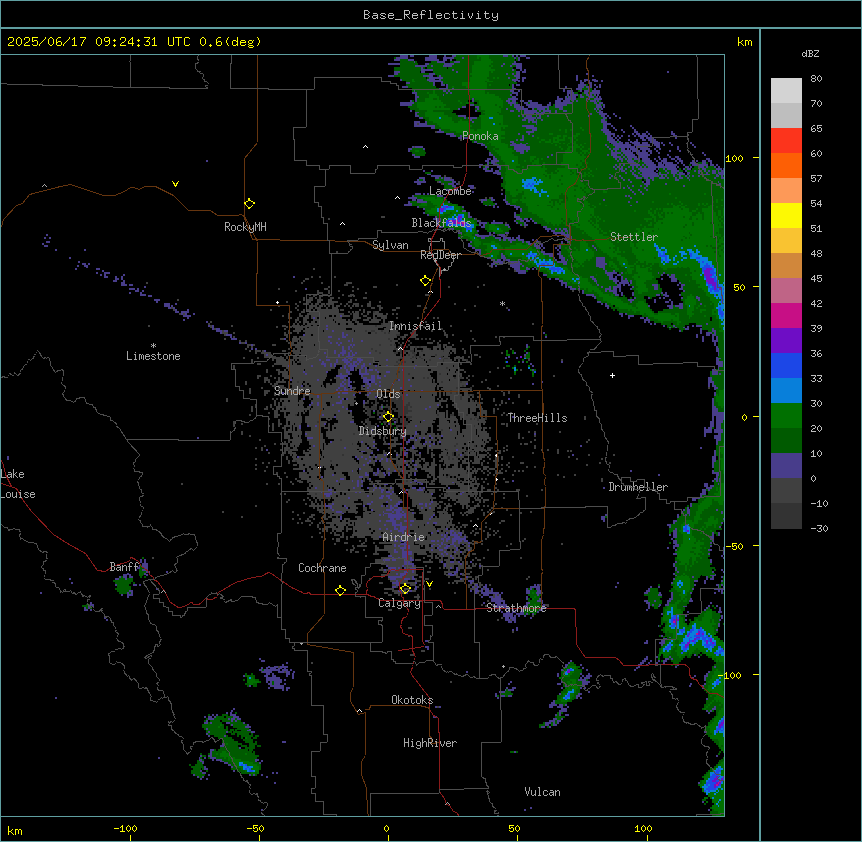
Task: Pick the dark orange swatch between 60 and 57
Action: [786, 165]
